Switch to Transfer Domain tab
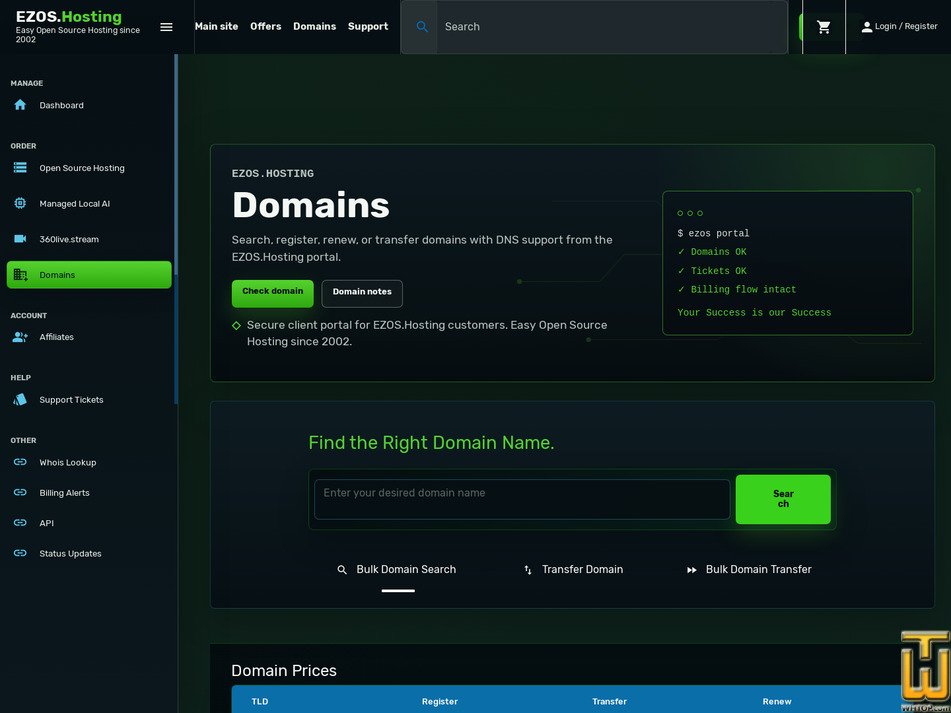The height and width of the screenshot is (713, 951). coord(573,569)
